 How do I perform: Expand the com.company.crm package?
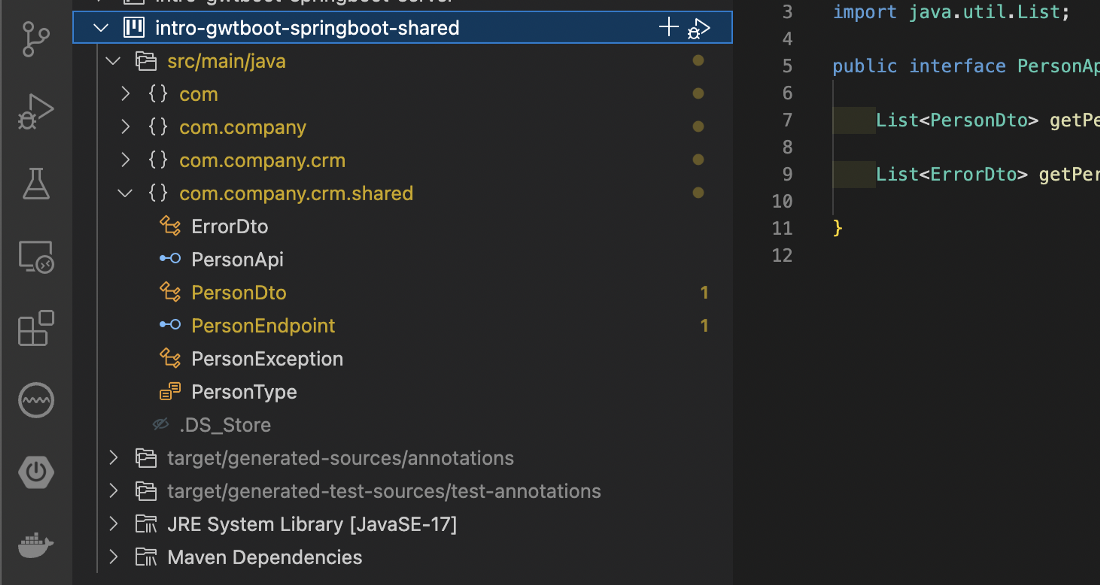[126, 160]
